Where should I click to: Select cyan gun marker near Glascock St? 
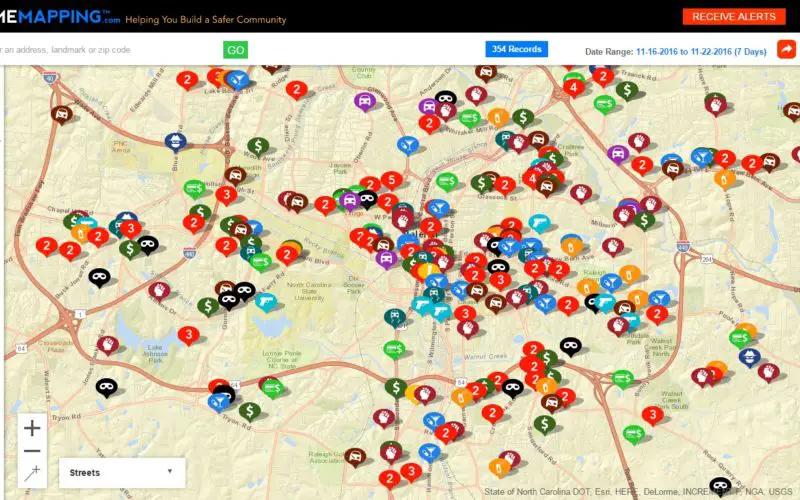coord(539,223)
